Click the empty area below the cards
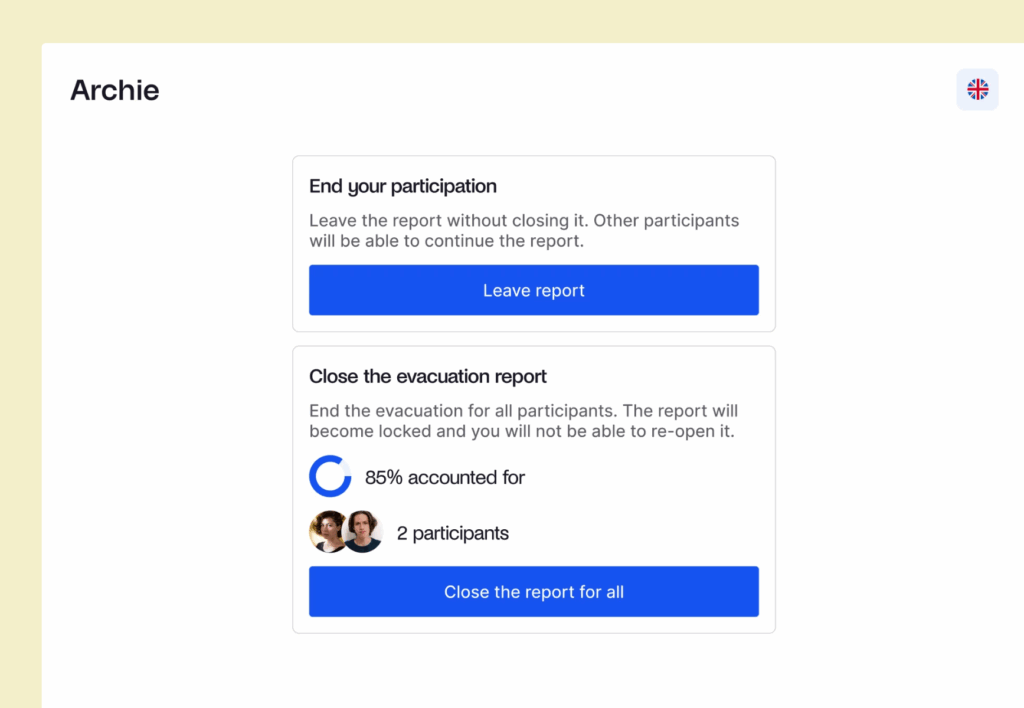The height and width of the screenshot is (708, 1024). (534, 671)
